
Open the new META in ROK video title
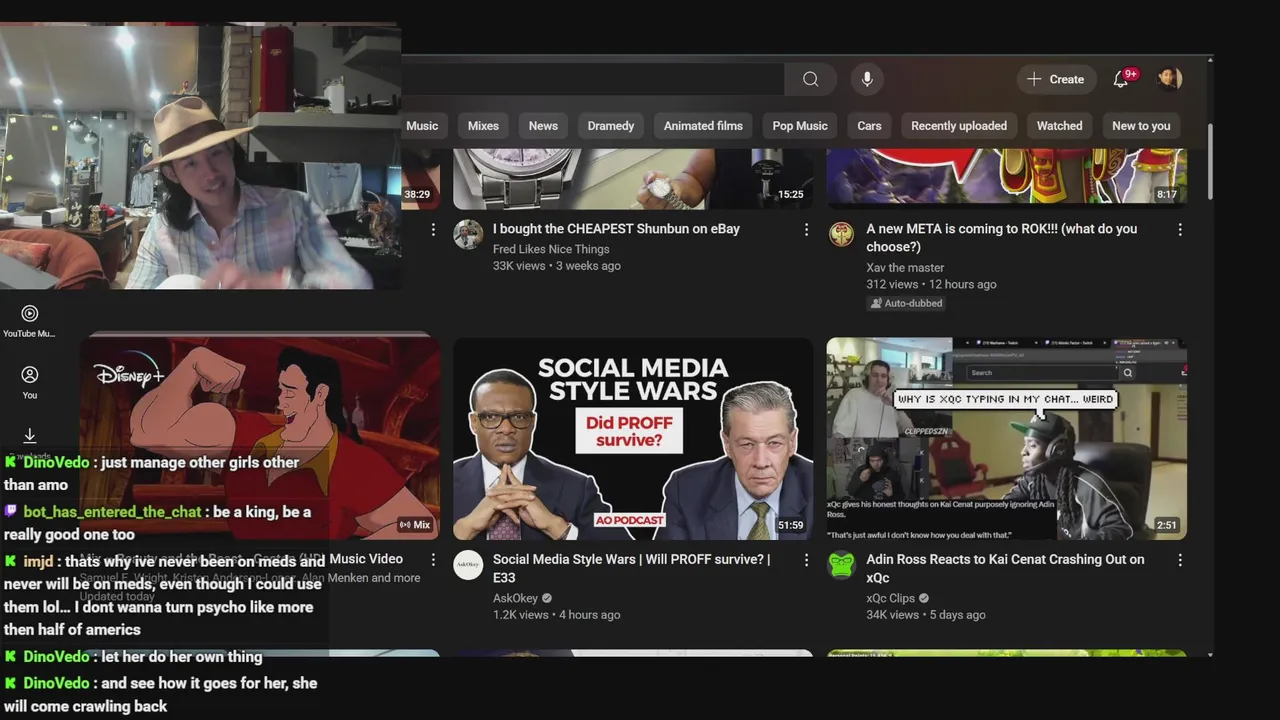[1001, 238]
